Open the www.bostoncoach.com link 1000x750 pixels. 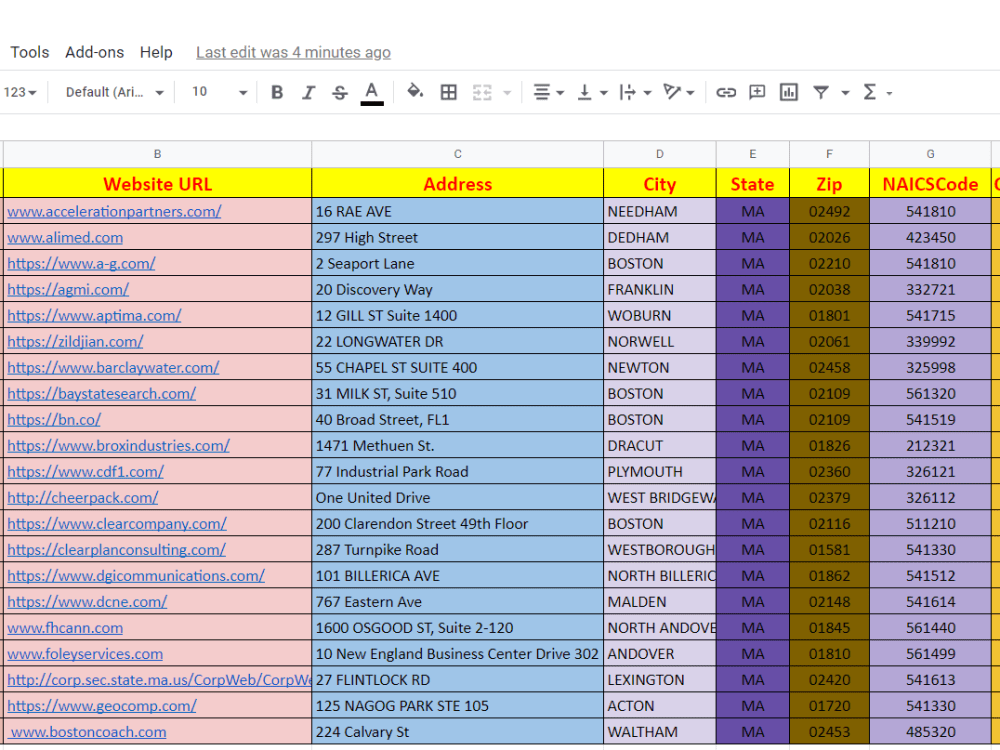pyautogui.click(x=89, y=732)
